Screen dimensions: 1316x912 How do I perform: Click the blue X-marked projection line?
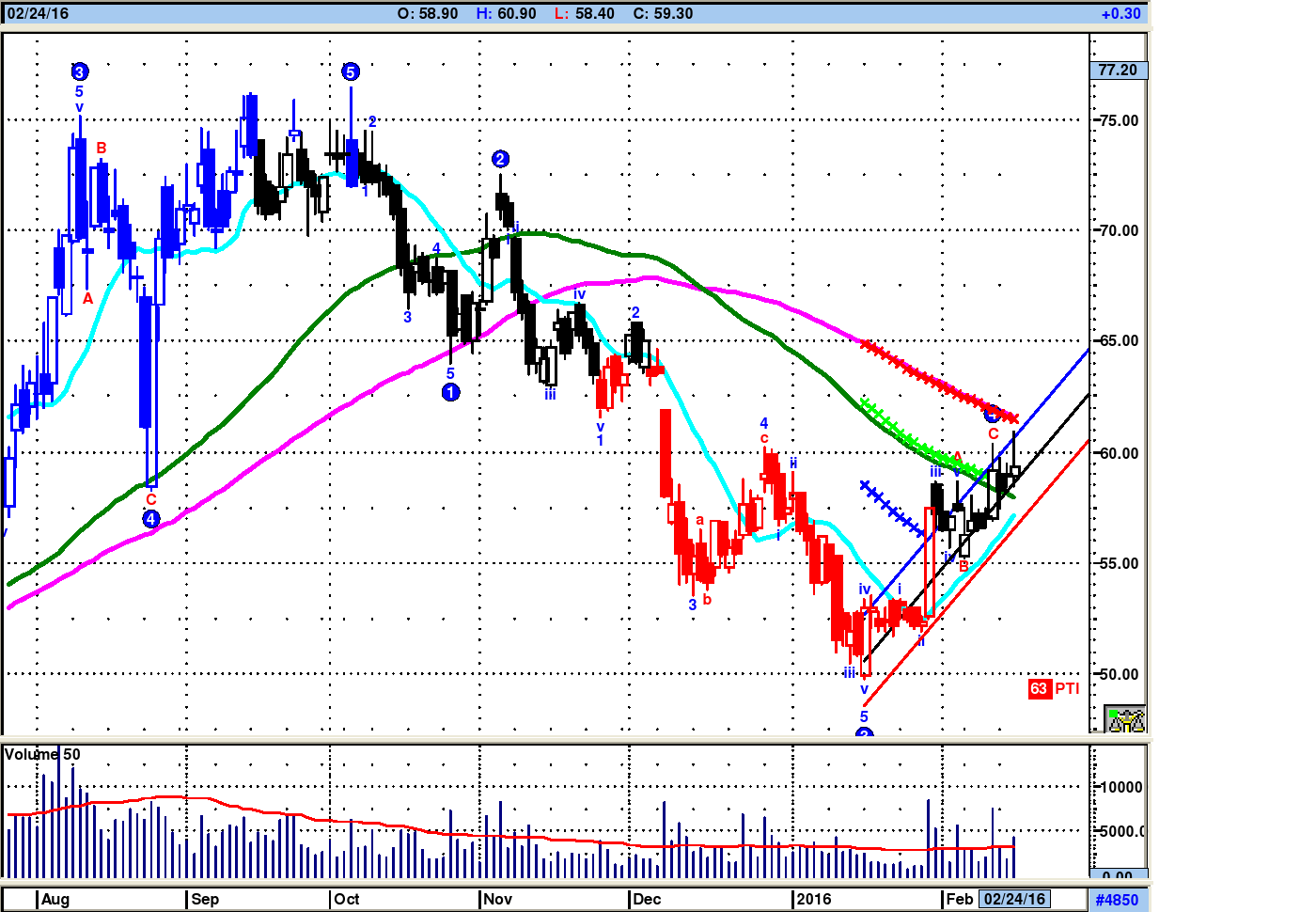[x=892, y=510]
